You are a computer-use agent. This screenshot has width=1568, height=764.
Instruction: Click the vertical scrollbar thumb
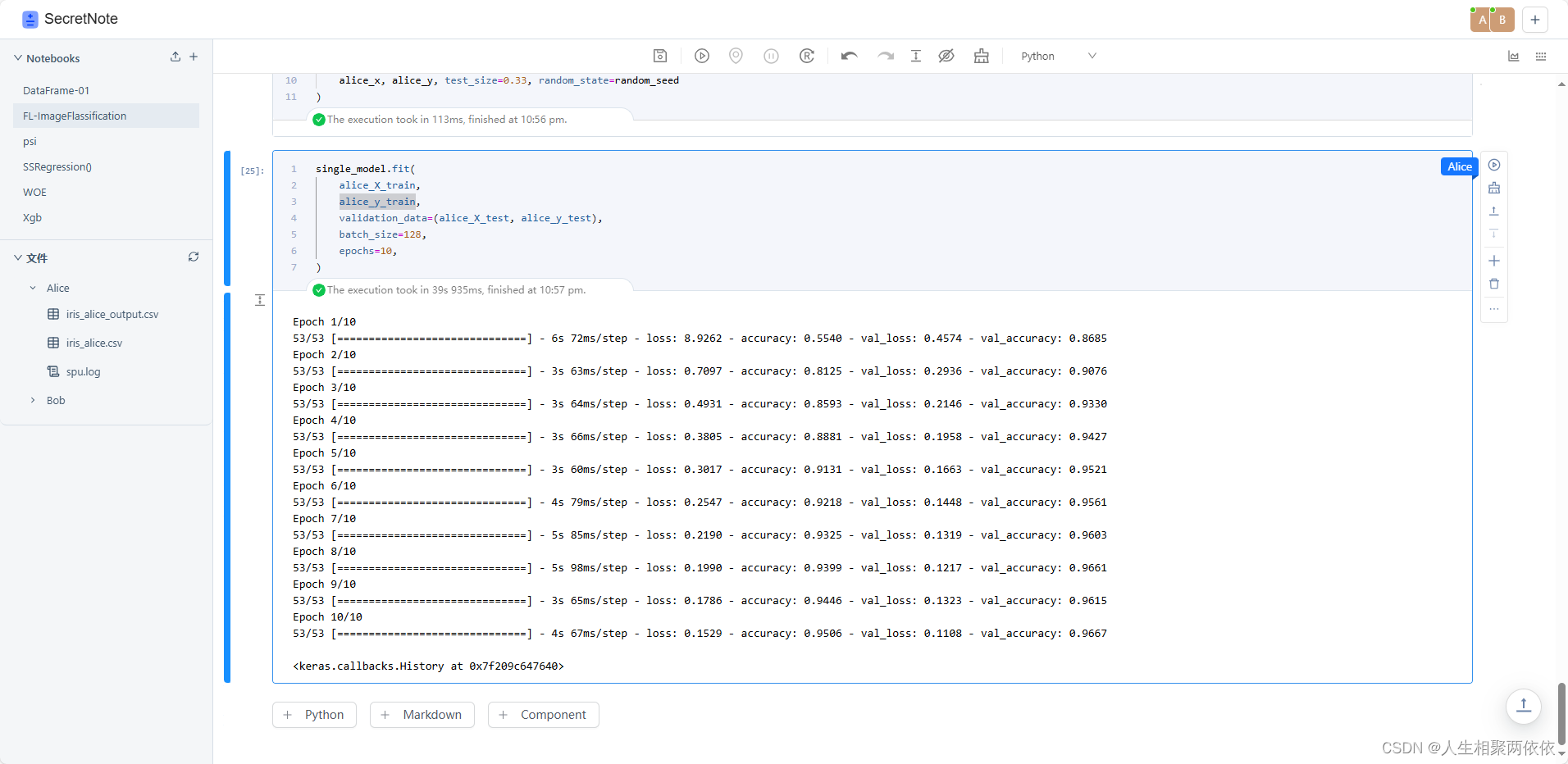pos(1561,713)
